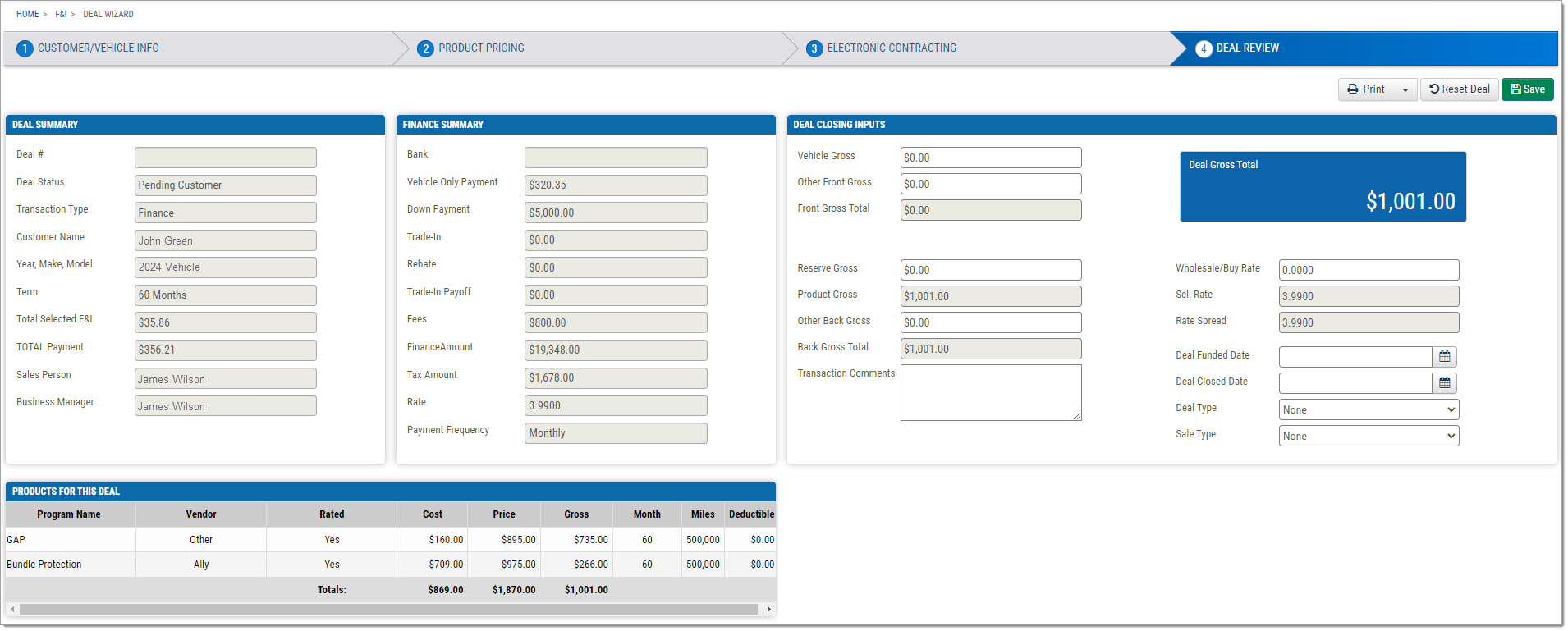The width and height of the screenshot is (1568, 631).
Task: Focus the Wholesale/Buy Rate input
Action: 1369,270
